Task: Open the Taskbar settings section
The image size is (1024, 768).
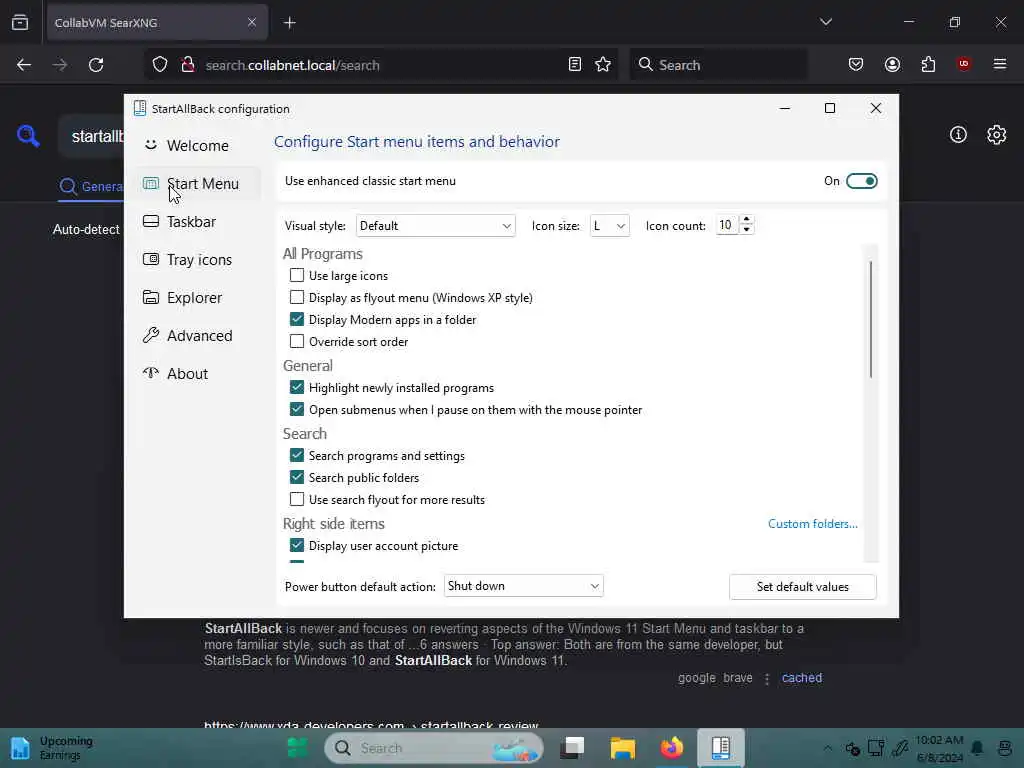Action: pyautogui.click(x=198, y=221)
